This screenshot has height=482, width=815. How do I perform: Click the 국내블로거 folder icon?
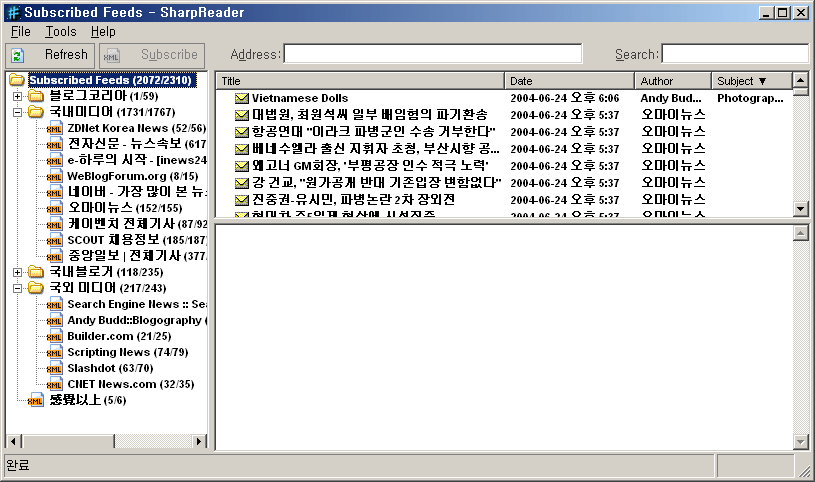(36, 271)
